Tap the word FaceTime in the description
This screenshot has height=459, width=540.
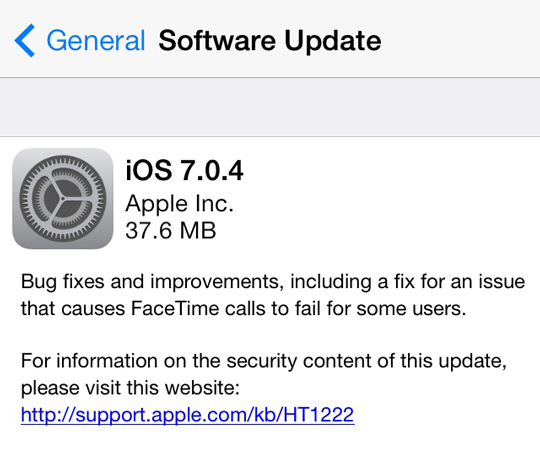click(x=175, y=308)
